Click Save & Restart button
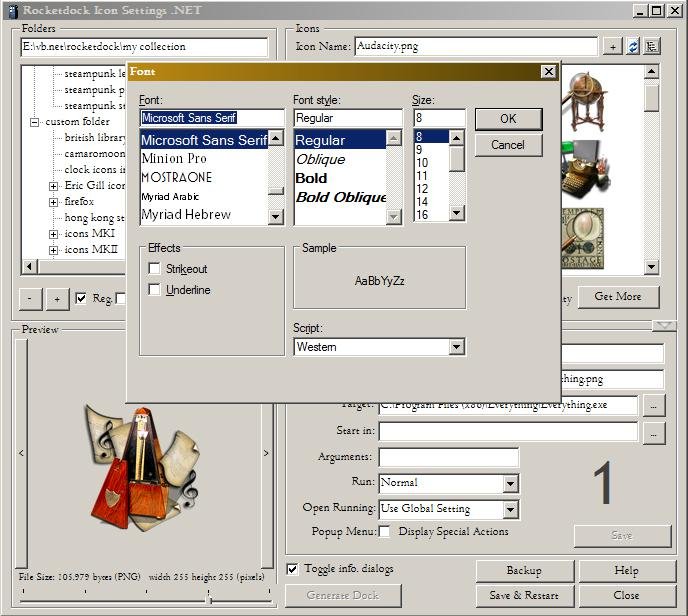Image resolution: width=688 pixels, height=616 pixels. [525, 596]
